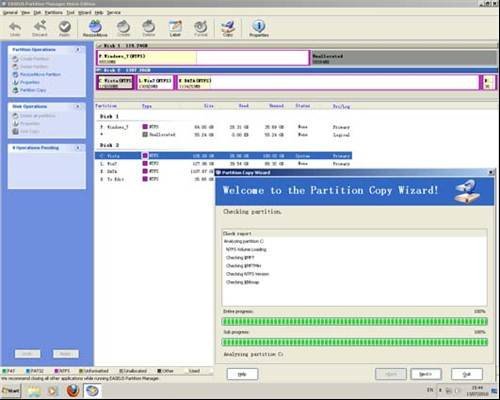This screenshot has height=400, width=500.
Task: Click the Format toolbar icon
Action: [x=201, y=28]
